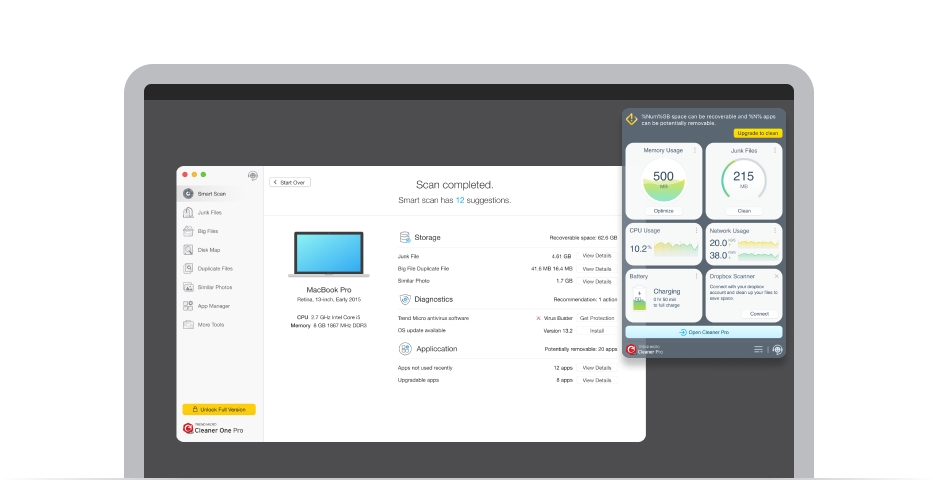The image size is (936, 480).
Task: Click Cleaner One Pro logo in sidebar
Action: [x=213, y=428]
